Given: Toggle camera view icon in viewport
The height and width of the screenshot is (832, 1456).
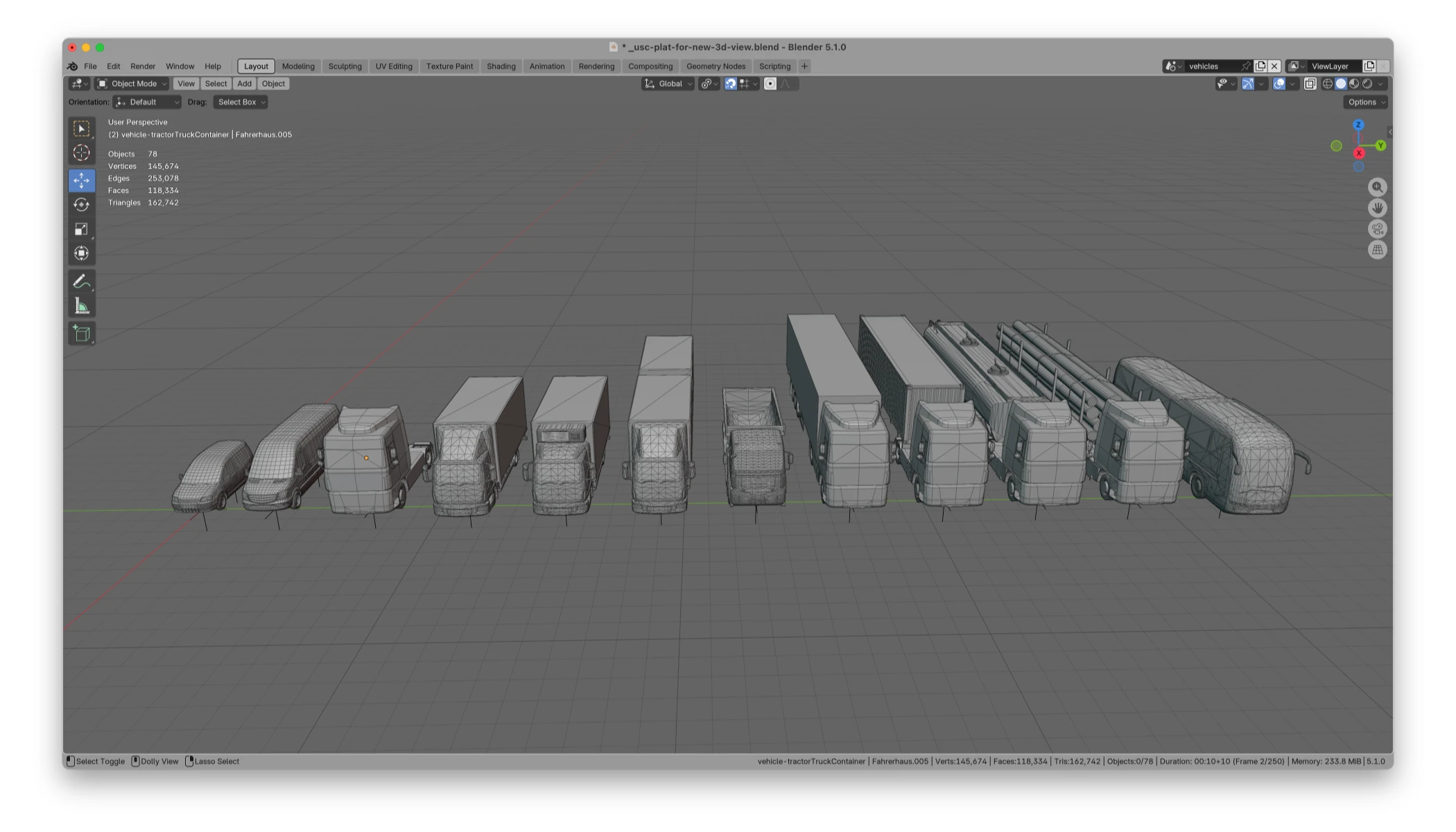Looking at the screenshot, I should [1377, 229].
